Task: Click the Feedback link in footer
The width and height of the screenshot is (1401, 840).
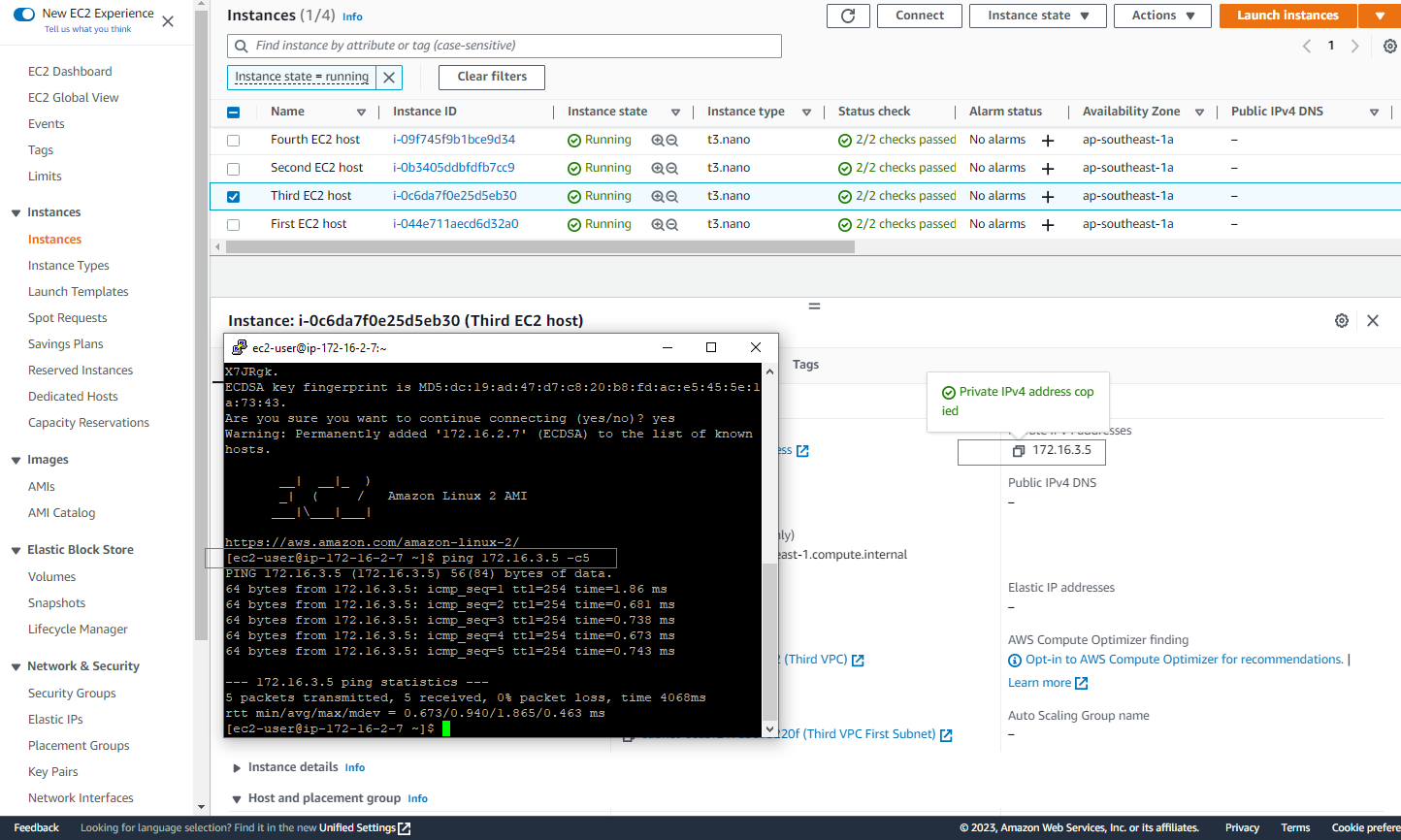Action: [x=37, y=828]
